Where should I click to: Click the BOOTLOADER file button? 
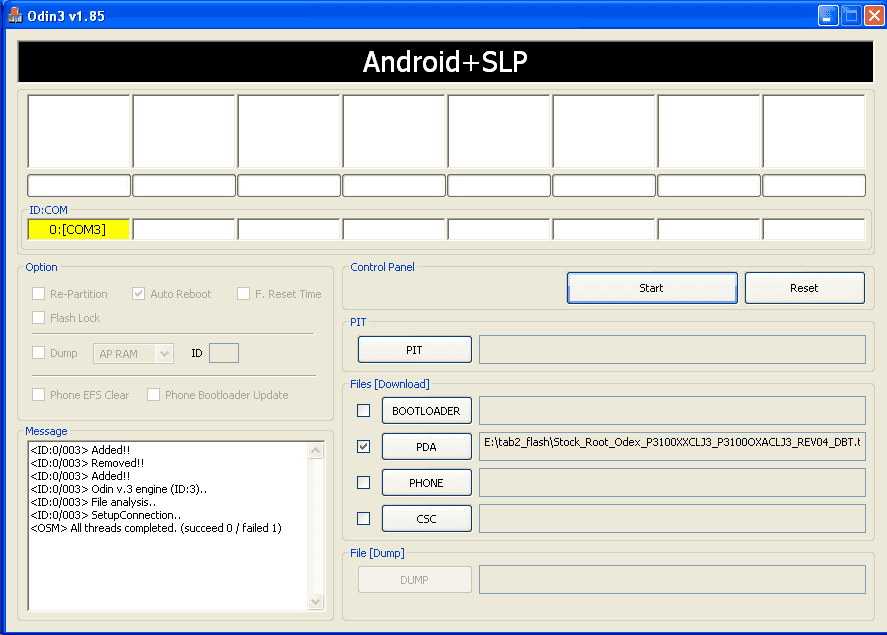[427, 411]
